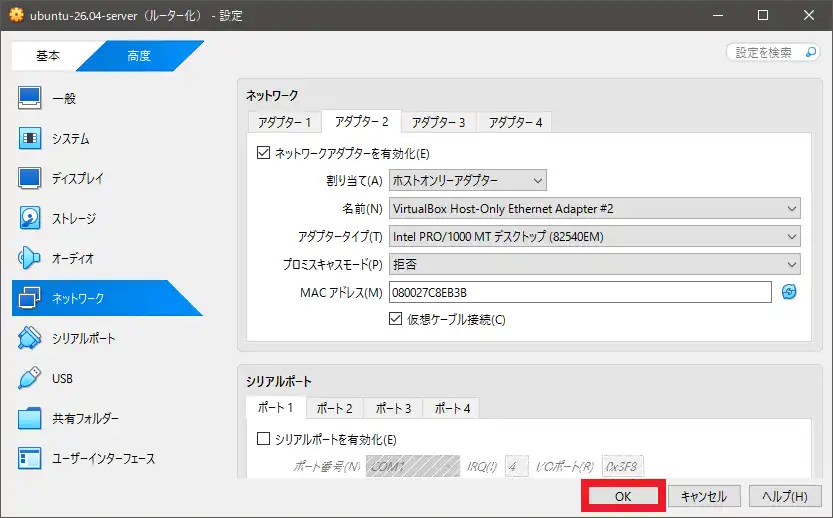This screenshot has width=833, height=518.
Task: Select the ポート 1 tab
Action: point(276,408)
